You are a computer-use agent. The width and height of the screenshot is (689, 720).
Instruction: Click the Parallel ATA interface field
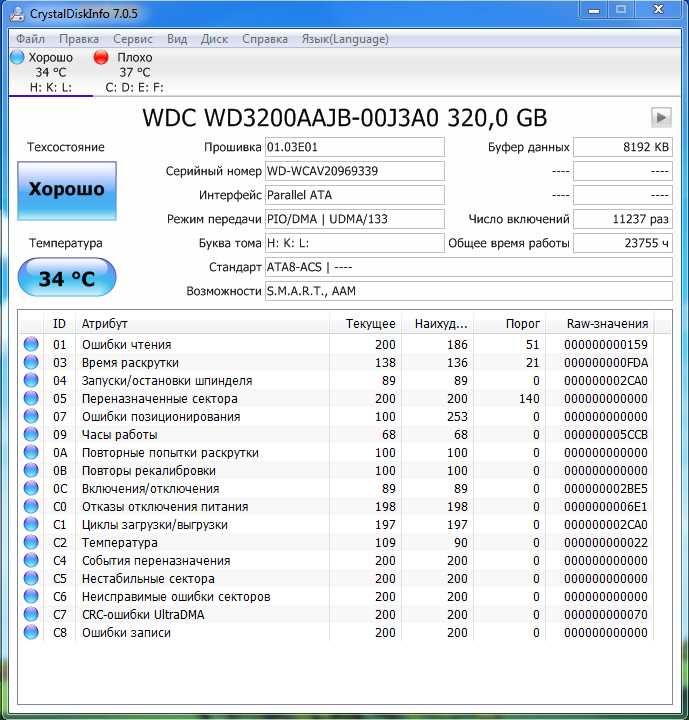point(355,195)
